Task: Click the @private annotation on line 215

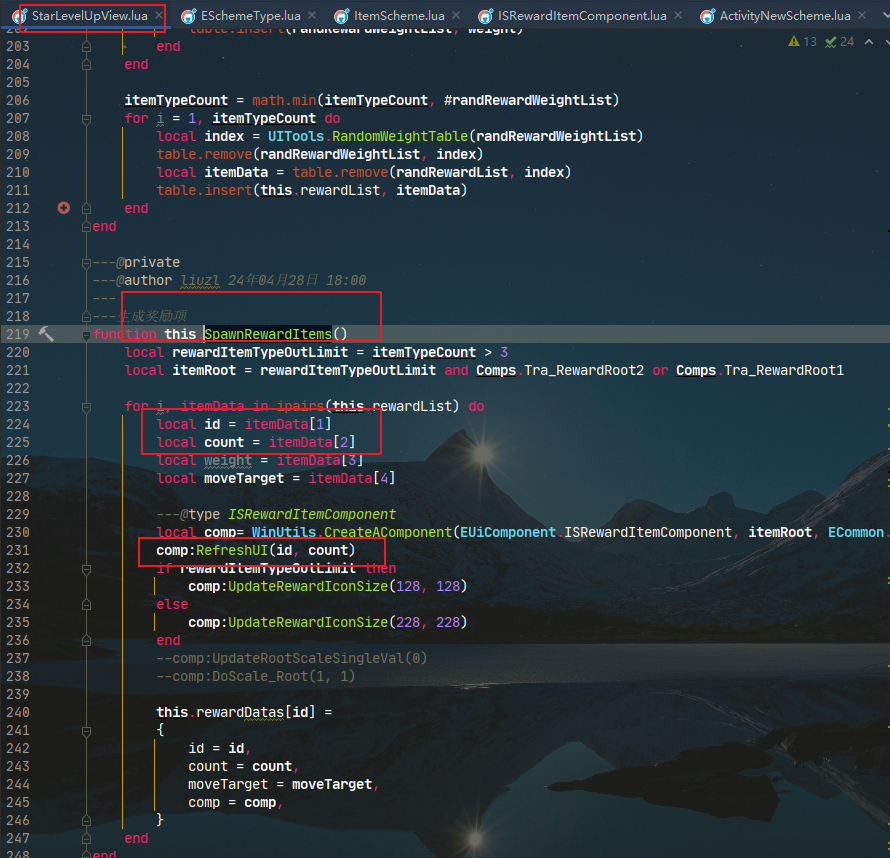Action: [148, 262]
